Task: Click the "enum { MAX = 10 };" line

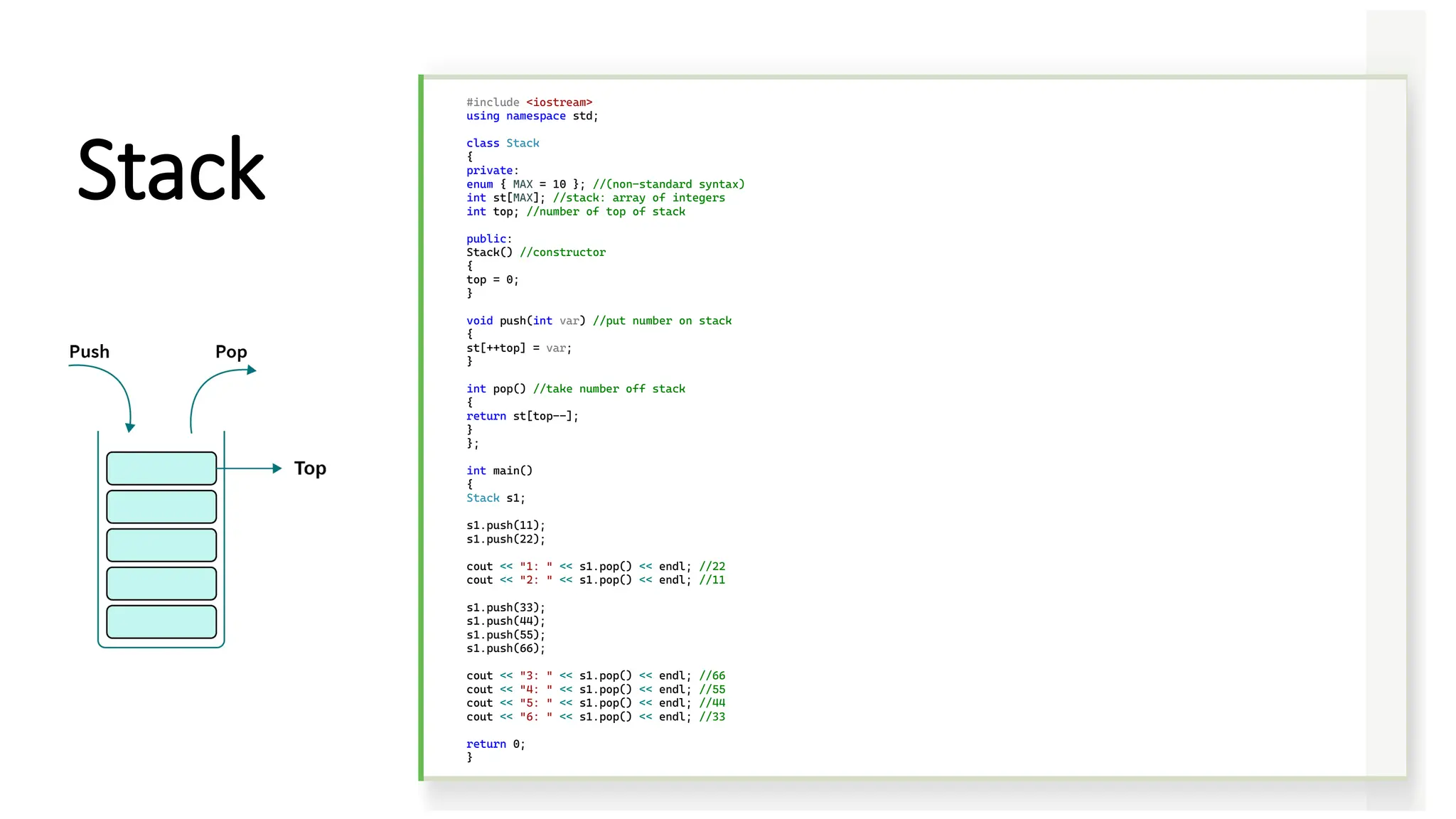Action: pos(525,184)
